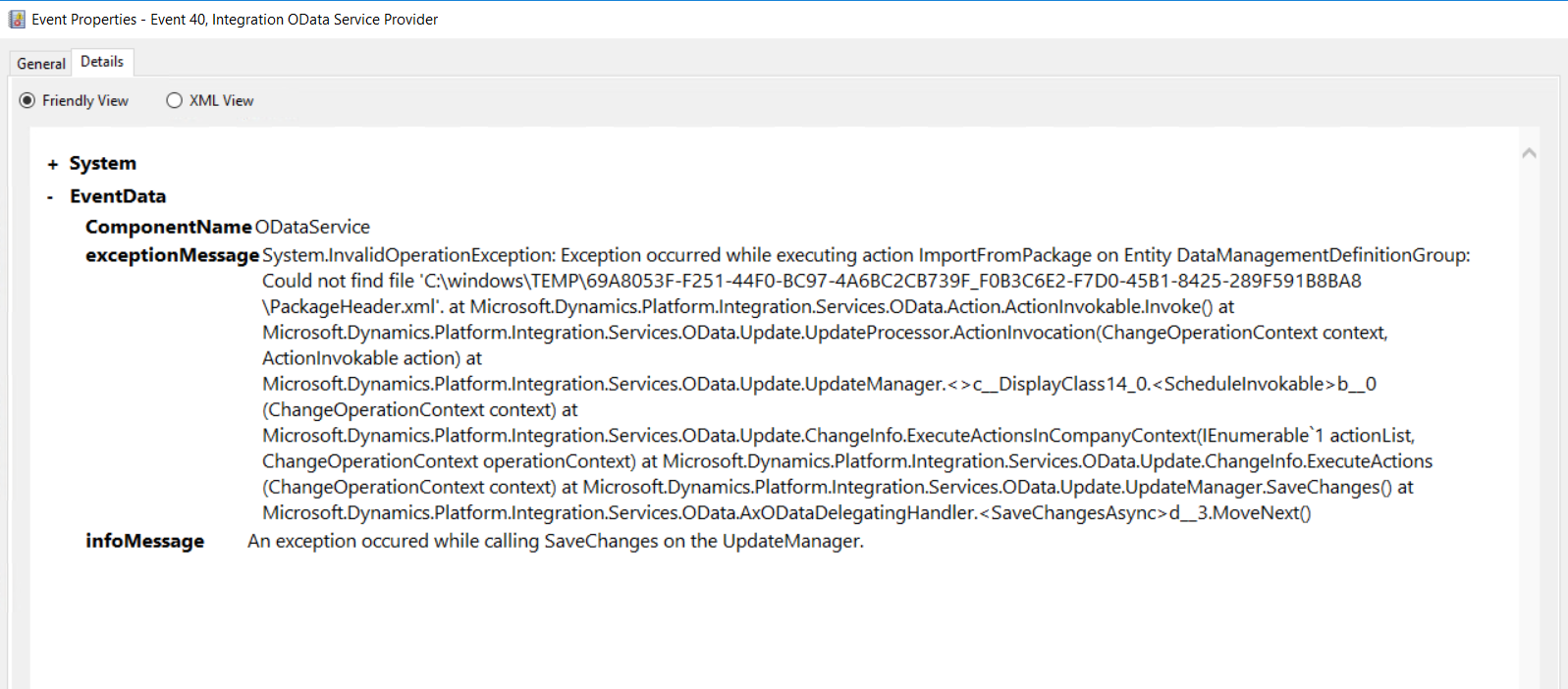Select the exceptionMessage field label

pos(172,255)
